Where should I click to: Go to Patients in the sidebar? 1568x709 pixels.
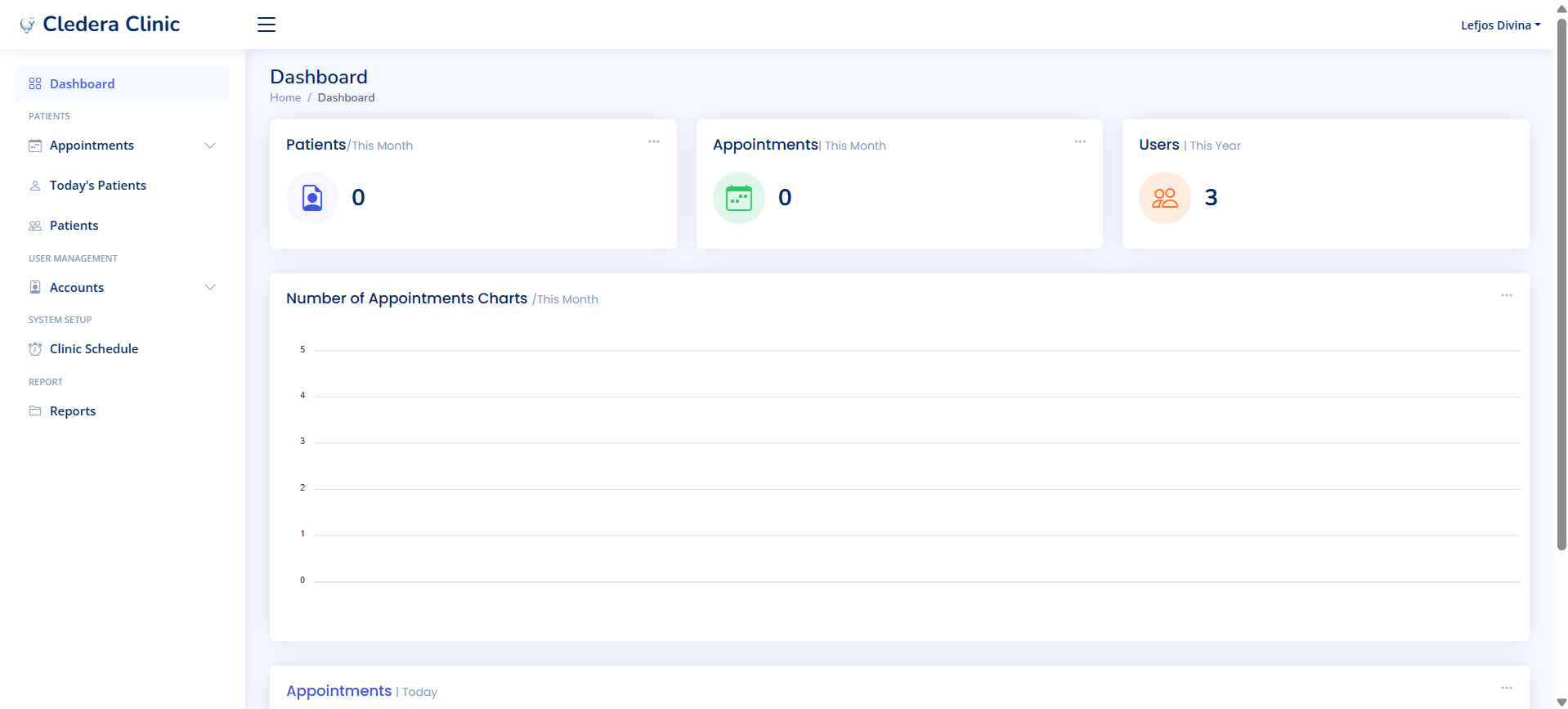click(x=74, y=226)
